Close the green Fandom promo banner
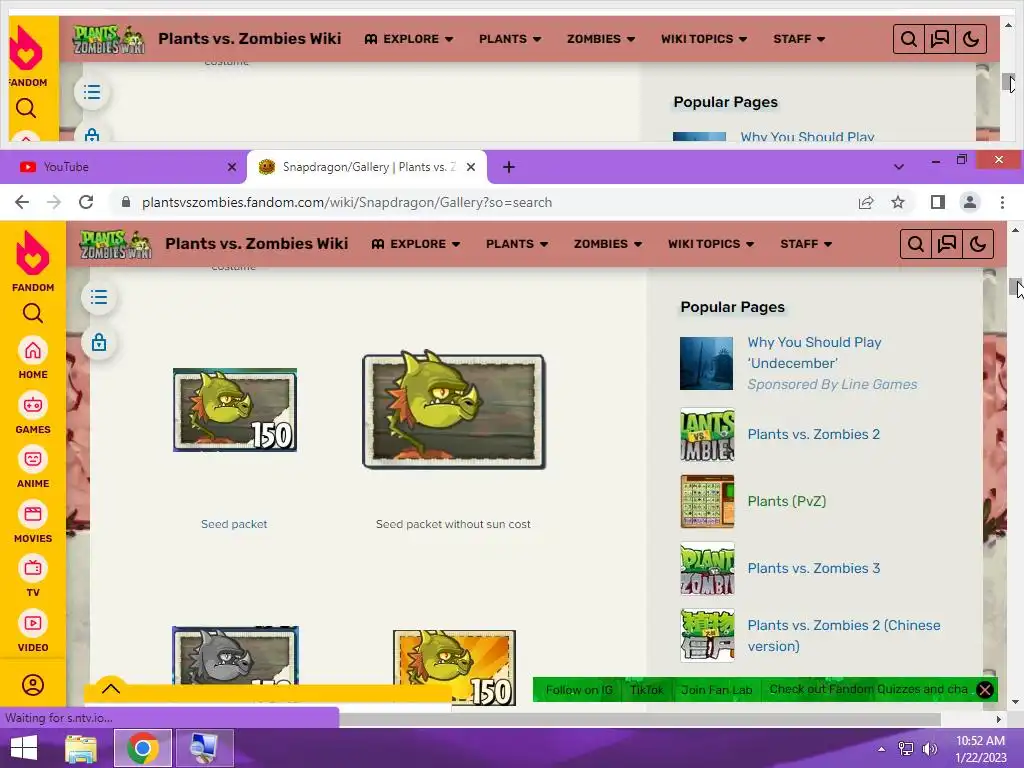1024x768 pixels. pyautogui.click(x=985, y=690)
